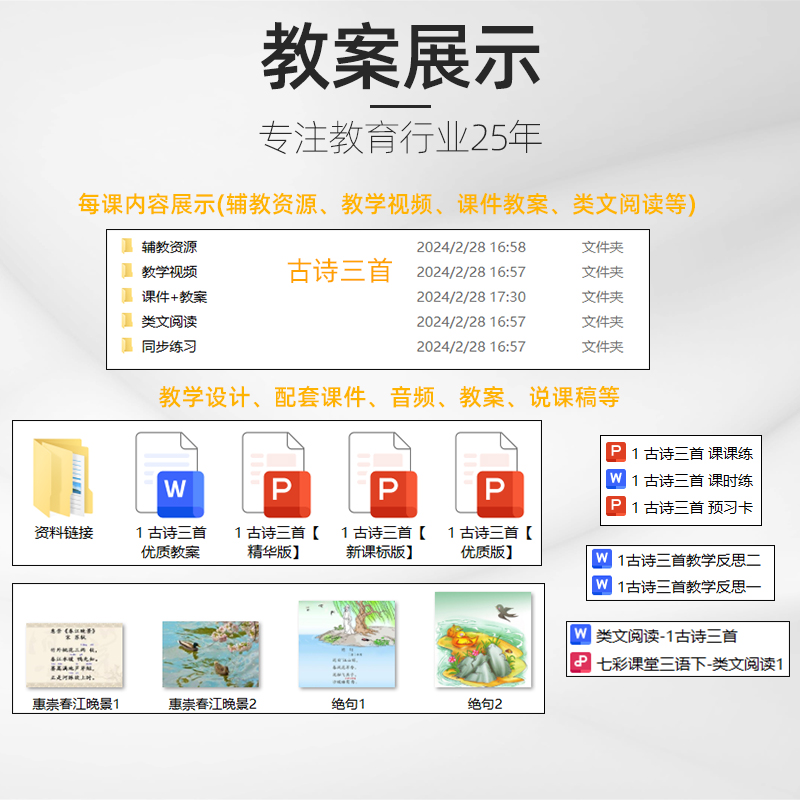This screenshot has width=800, height=800.
Task: Open the 绝句1 image thumbnail
Action: click(x=347, y=644)
